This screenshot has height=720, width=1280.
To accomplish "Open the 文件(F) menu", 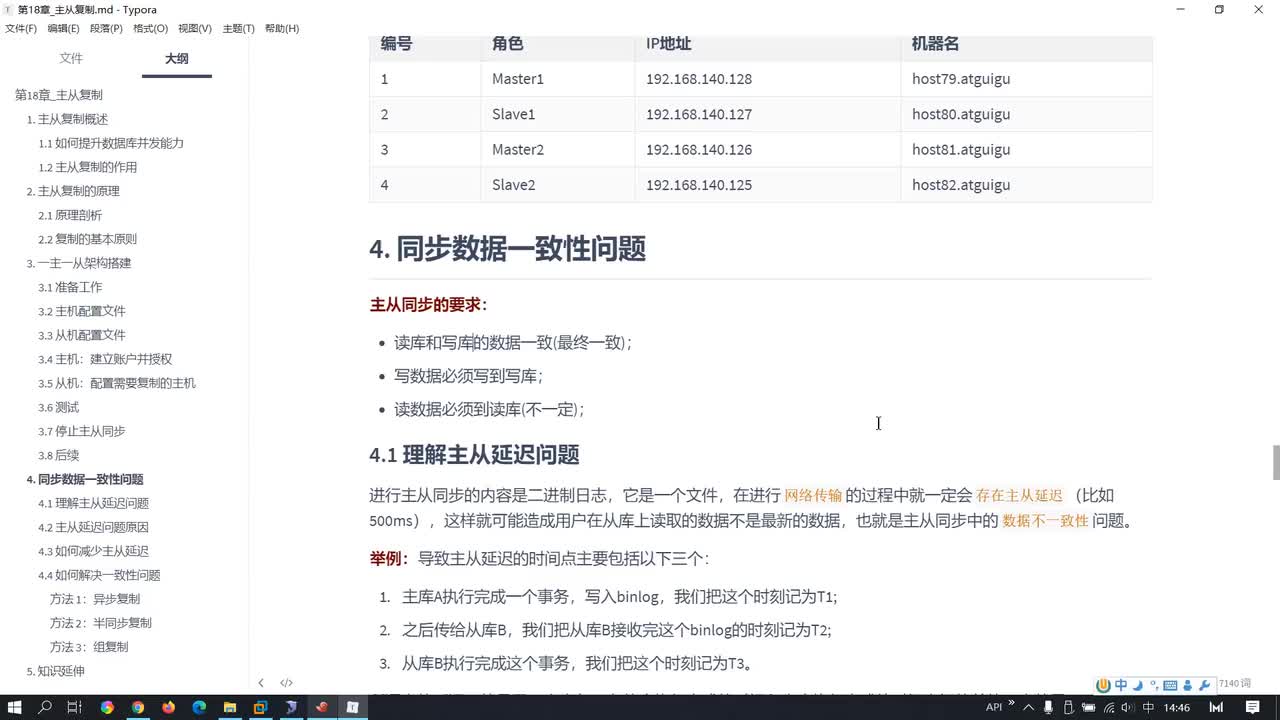I will click(x=21, y=28).
